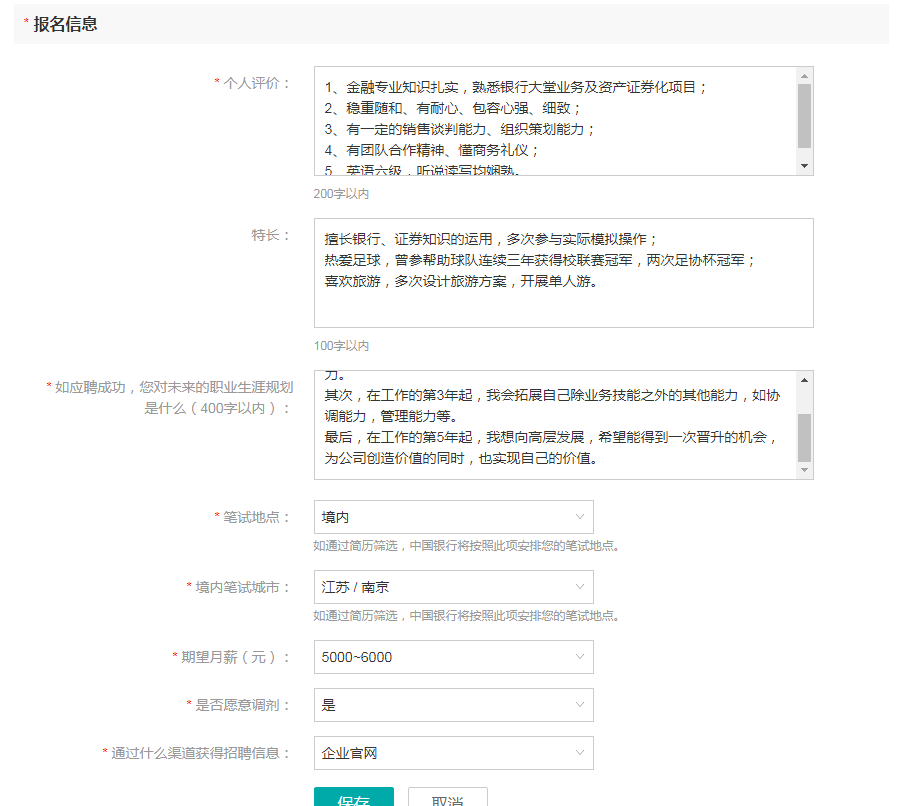
Task: Click chevron icon of 是否愿意调剂 dropdown
Action: coord(579,705)
